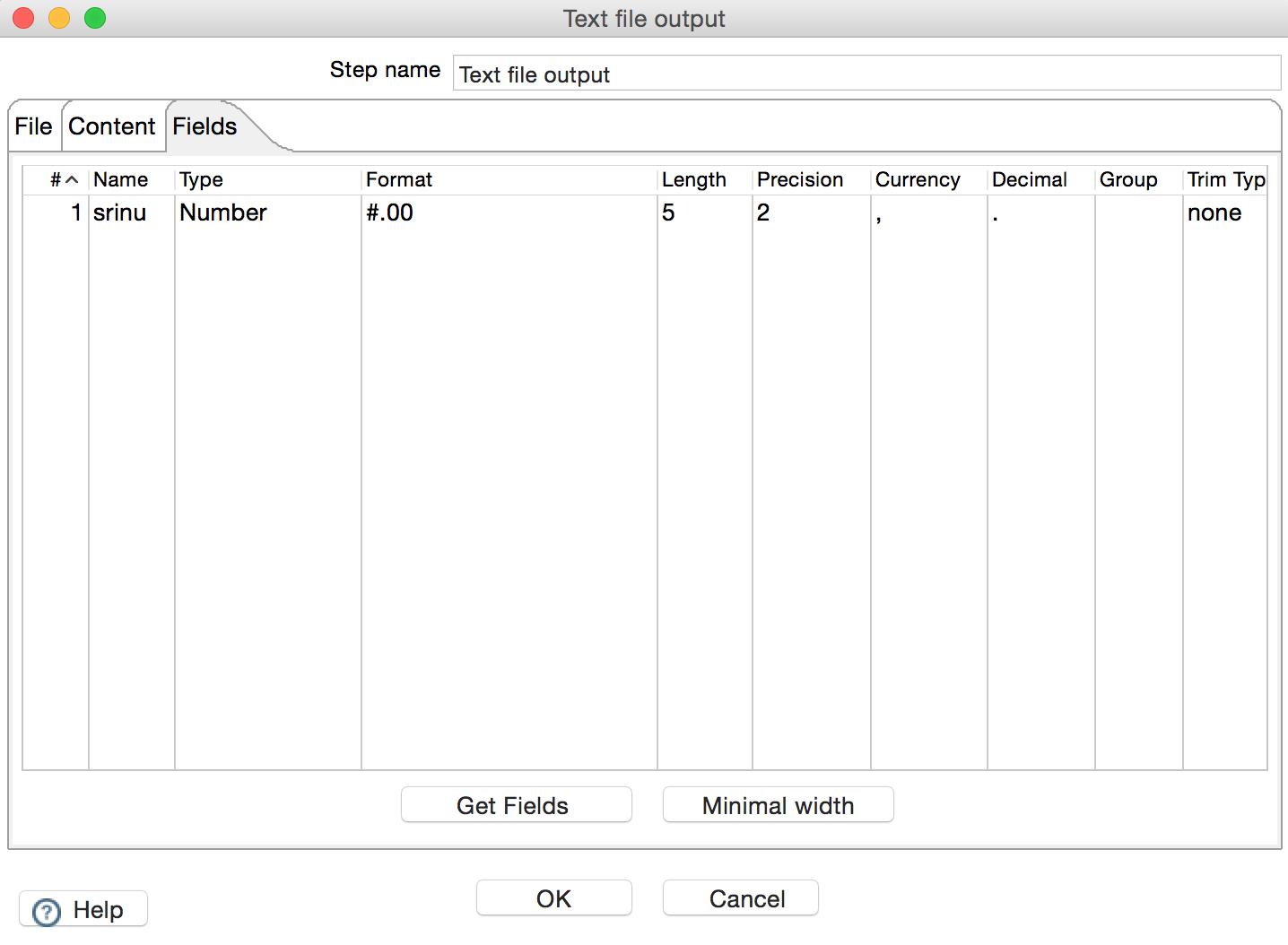Open the Type cell showing Number
Viewport: 1288px width, 945px height.
pyautogui.click(x=267, y=212)
